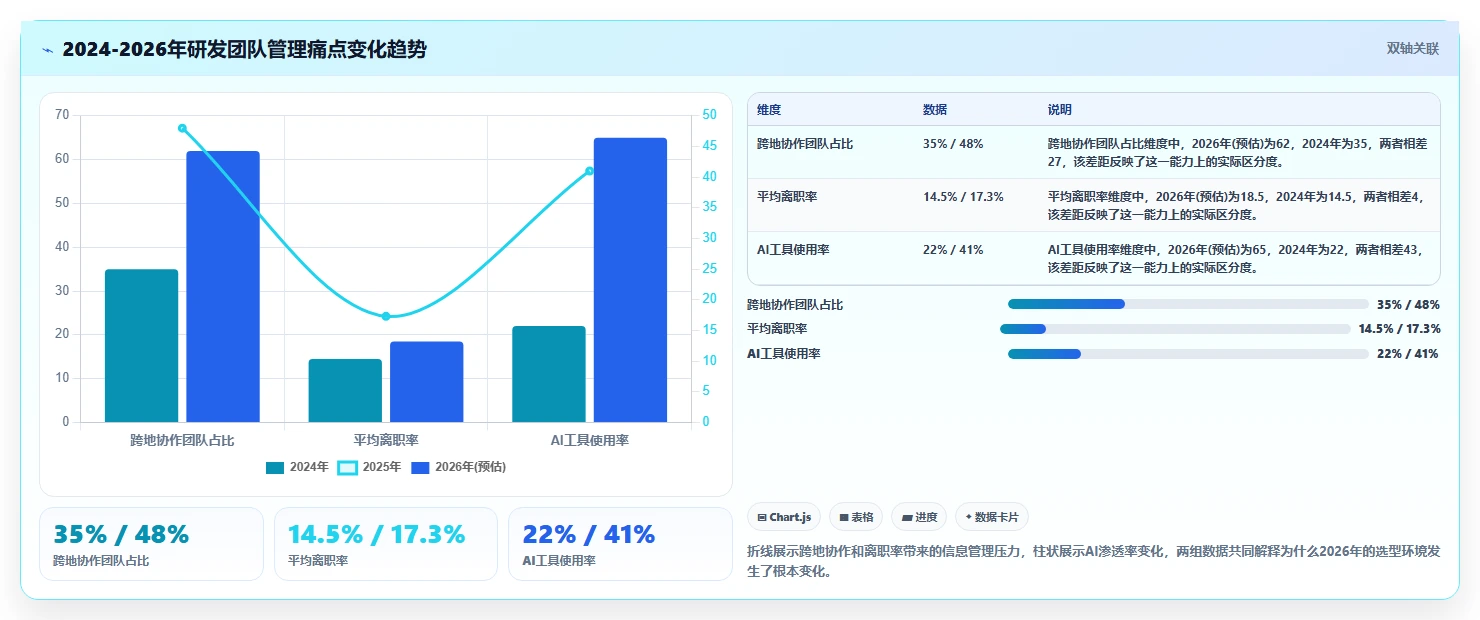Click the footer paragraph beginning 折线展示跨地协作
The height and width of the screenshot is (620, 1480).
coord(1093,561)
